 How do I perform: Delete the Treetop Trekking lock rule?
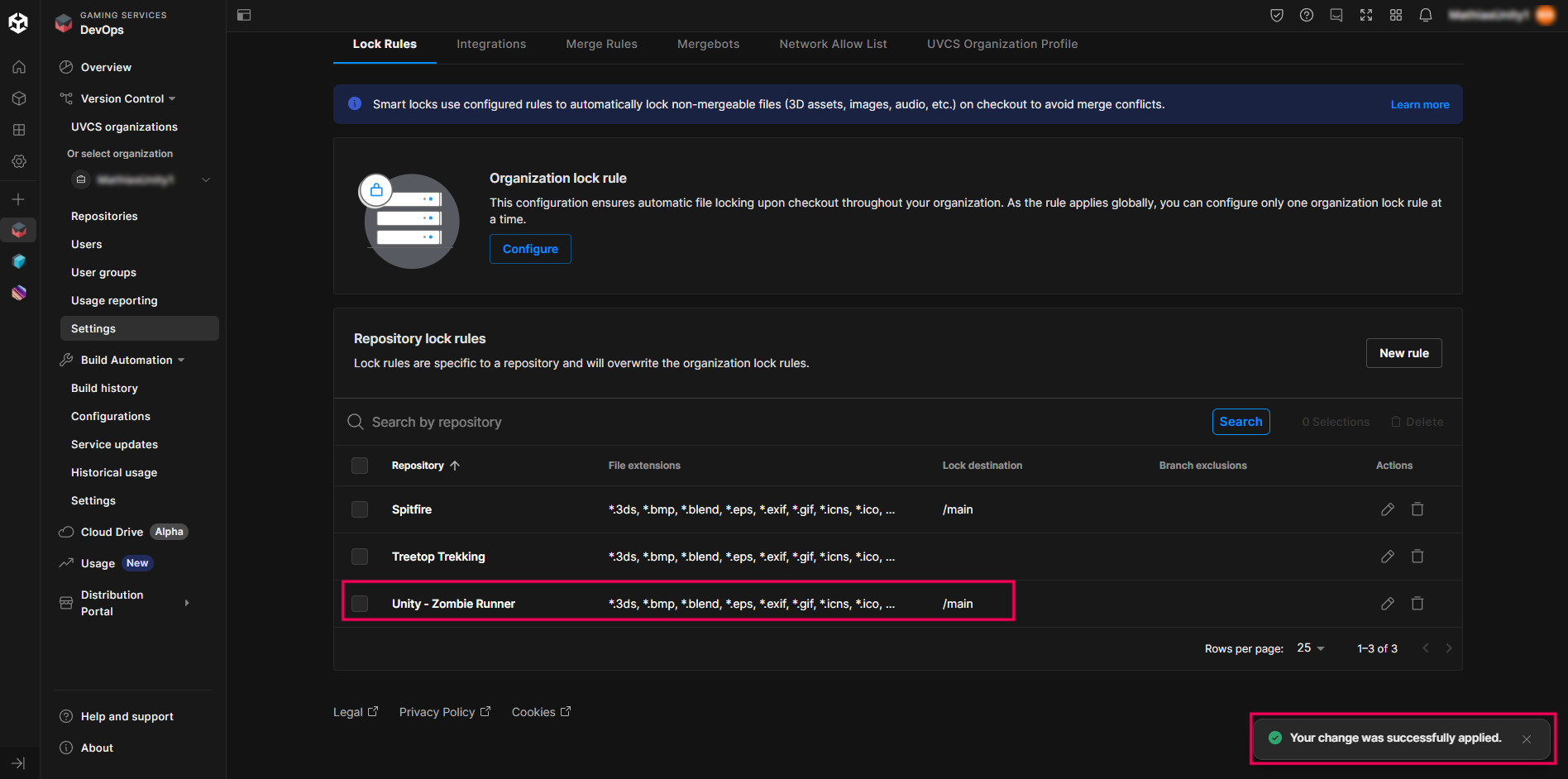pyautogui.click(x=1417, y=557)
